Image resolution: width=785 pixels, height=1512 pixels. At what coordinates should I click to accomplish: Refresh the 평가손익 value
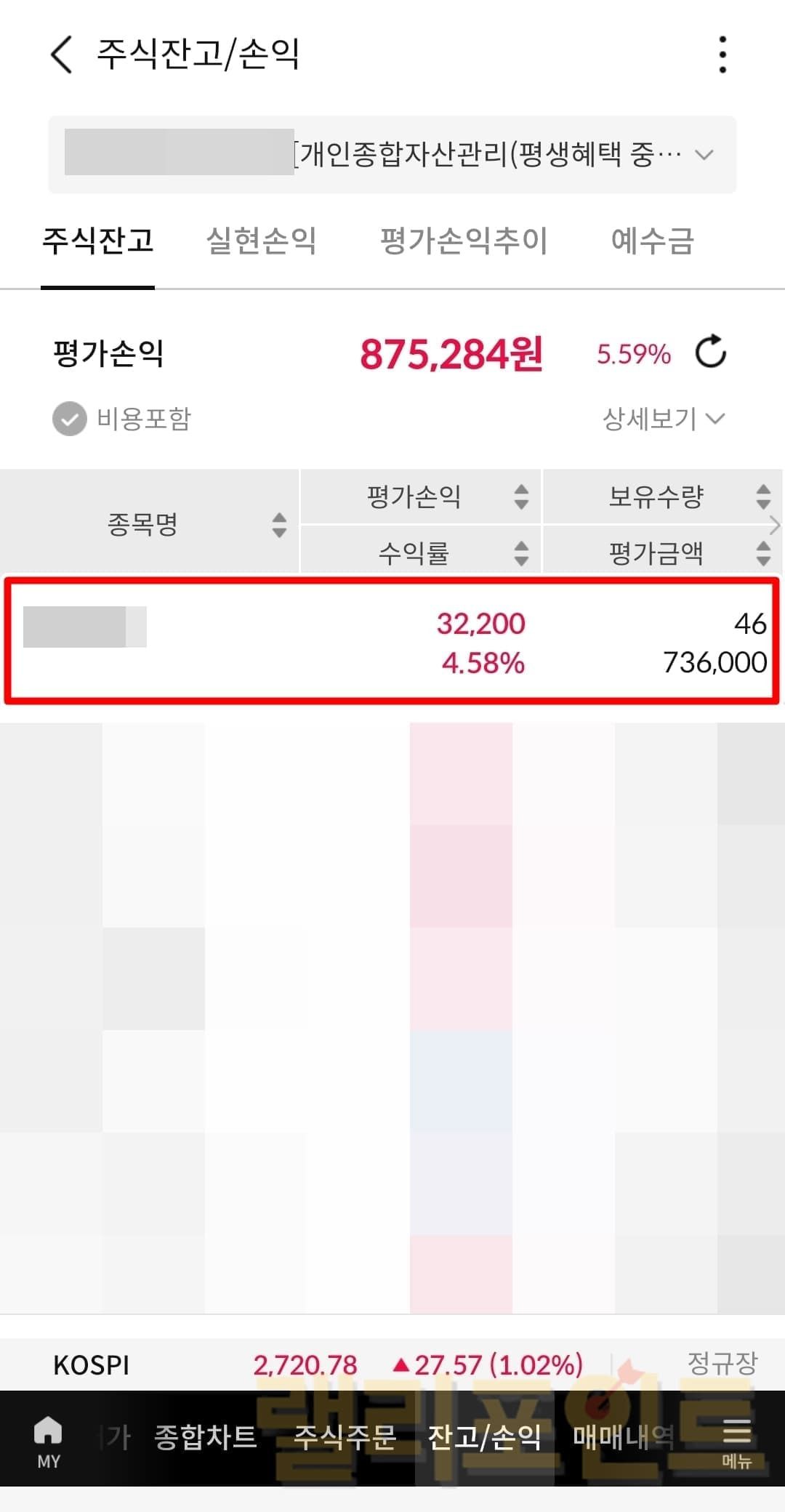[710, 353]
